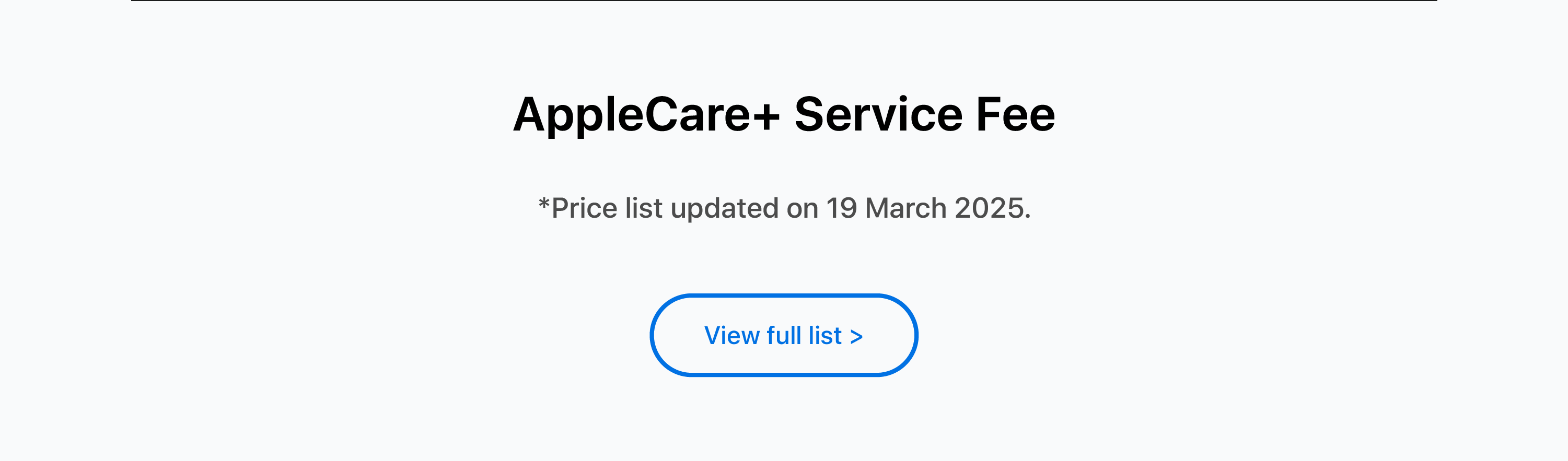The image size is (1568, 461).
Task: Click the View full list button
Action: (x=783, y=335)
